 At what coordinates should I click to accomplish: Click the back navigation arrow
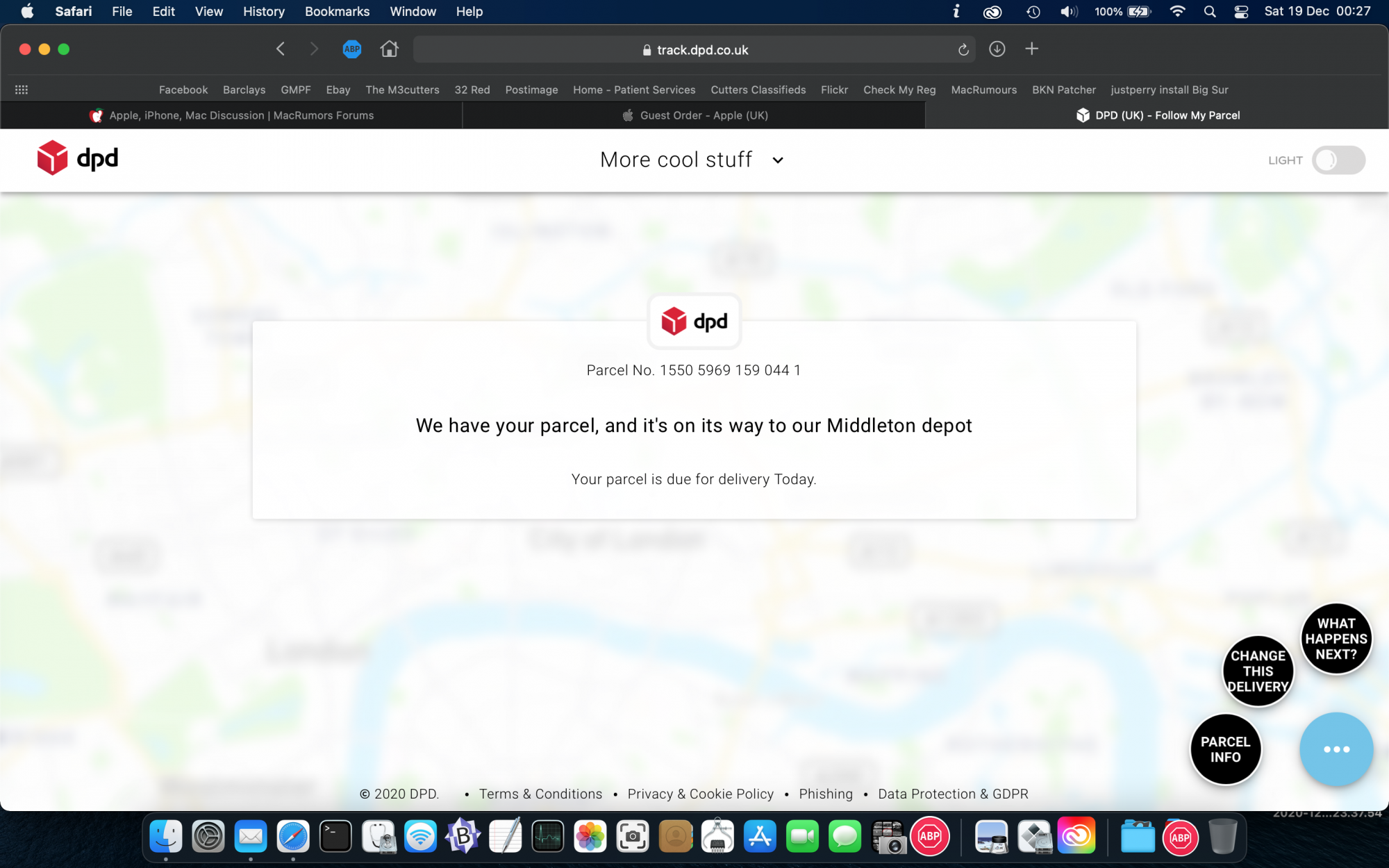point(281,49)
